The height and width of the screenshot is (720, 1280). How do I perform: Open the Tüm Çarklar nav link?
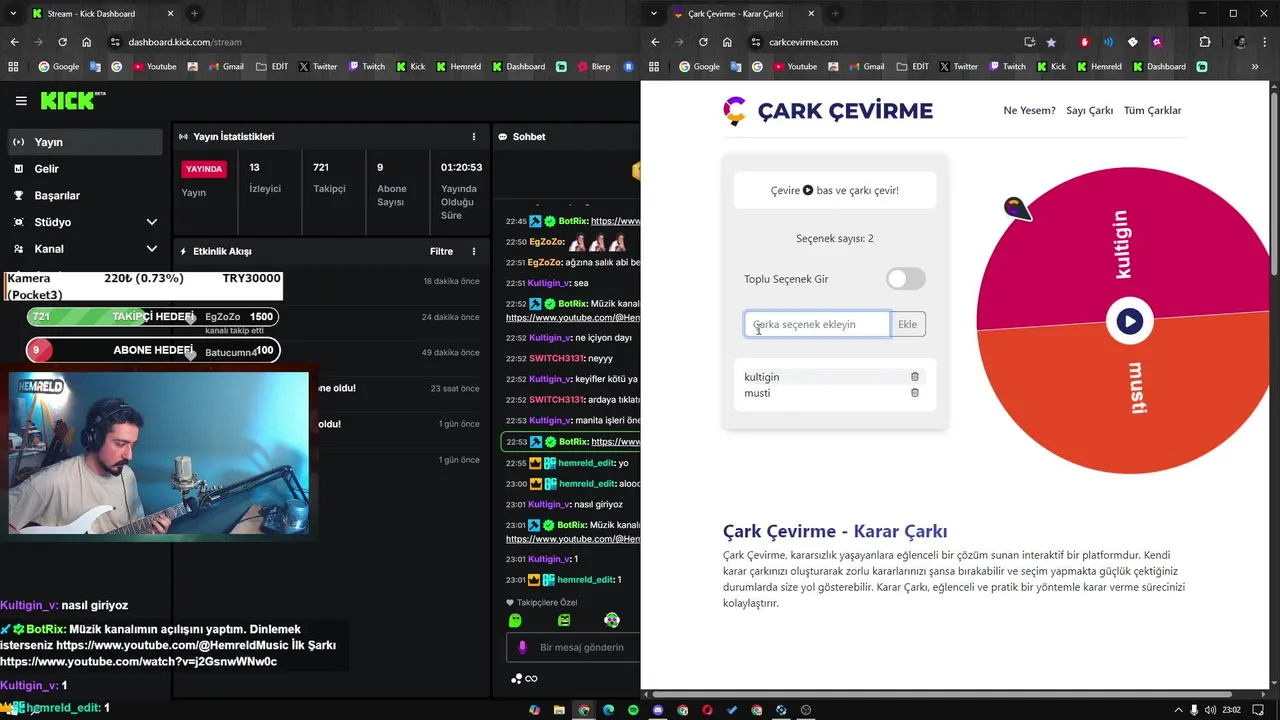point(1152,110)
